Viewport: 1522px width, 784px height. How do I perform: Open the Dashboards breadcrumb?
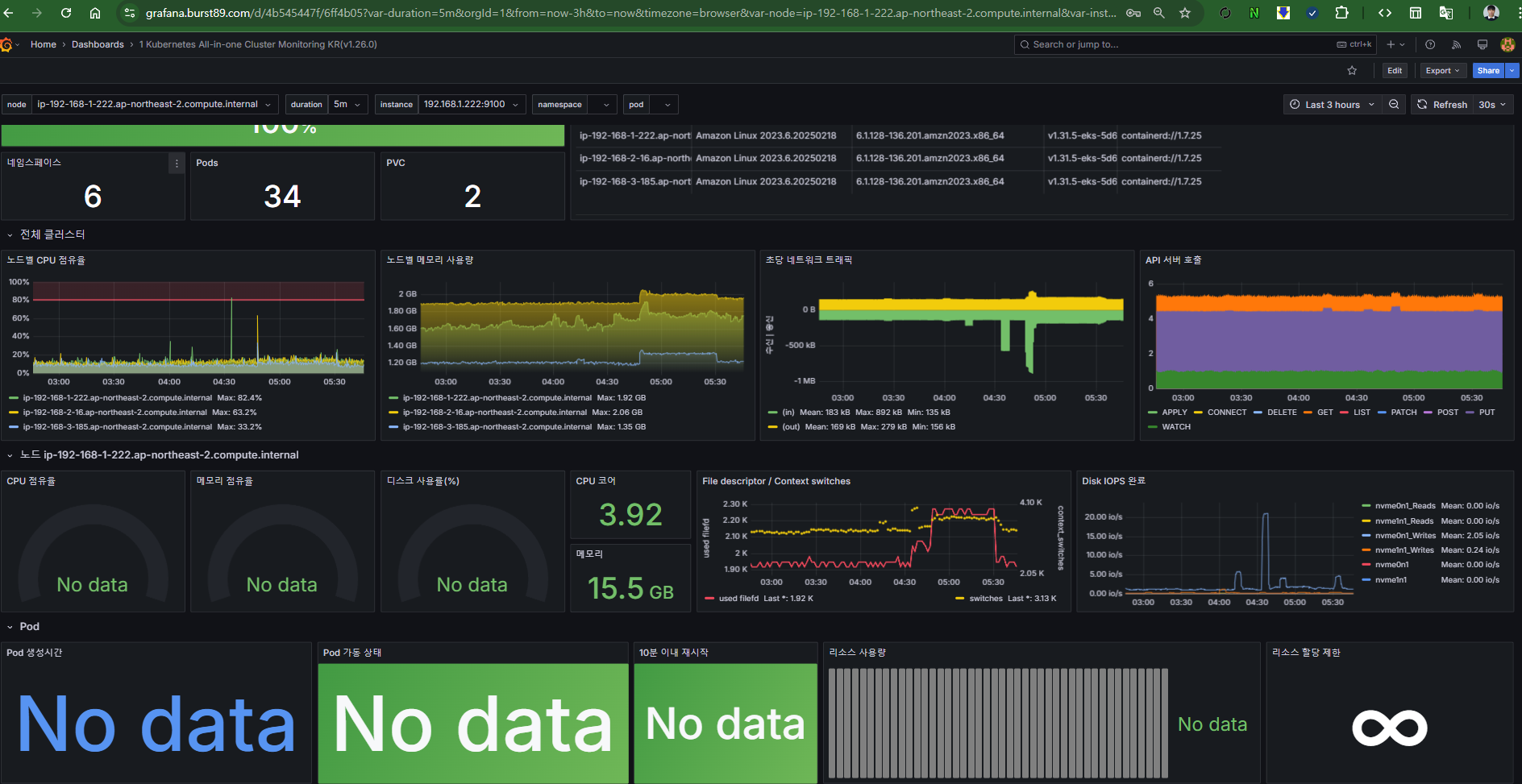pyautogui.click(x=98, y=44)
